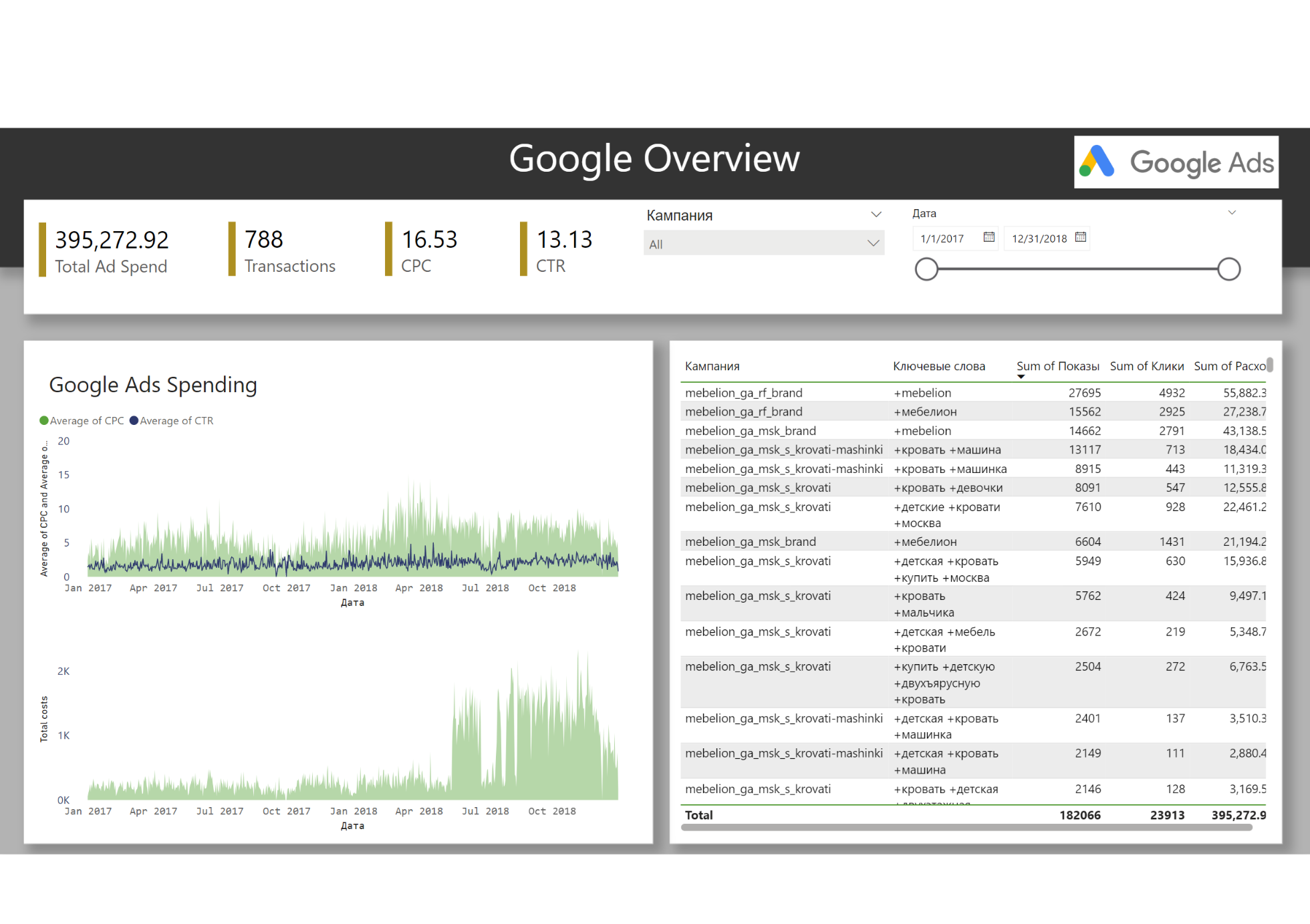Expand the Кампания slicer header chevron
Screen dimensions: 1310x924
tap(876, 214)
